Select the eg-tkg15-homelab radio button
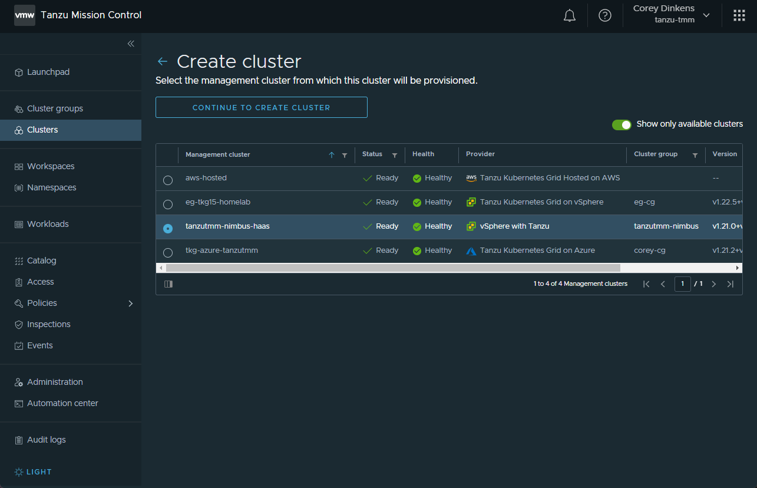Image resolution: width=757 pixels, height=488 pixels. tap(168, 204)
